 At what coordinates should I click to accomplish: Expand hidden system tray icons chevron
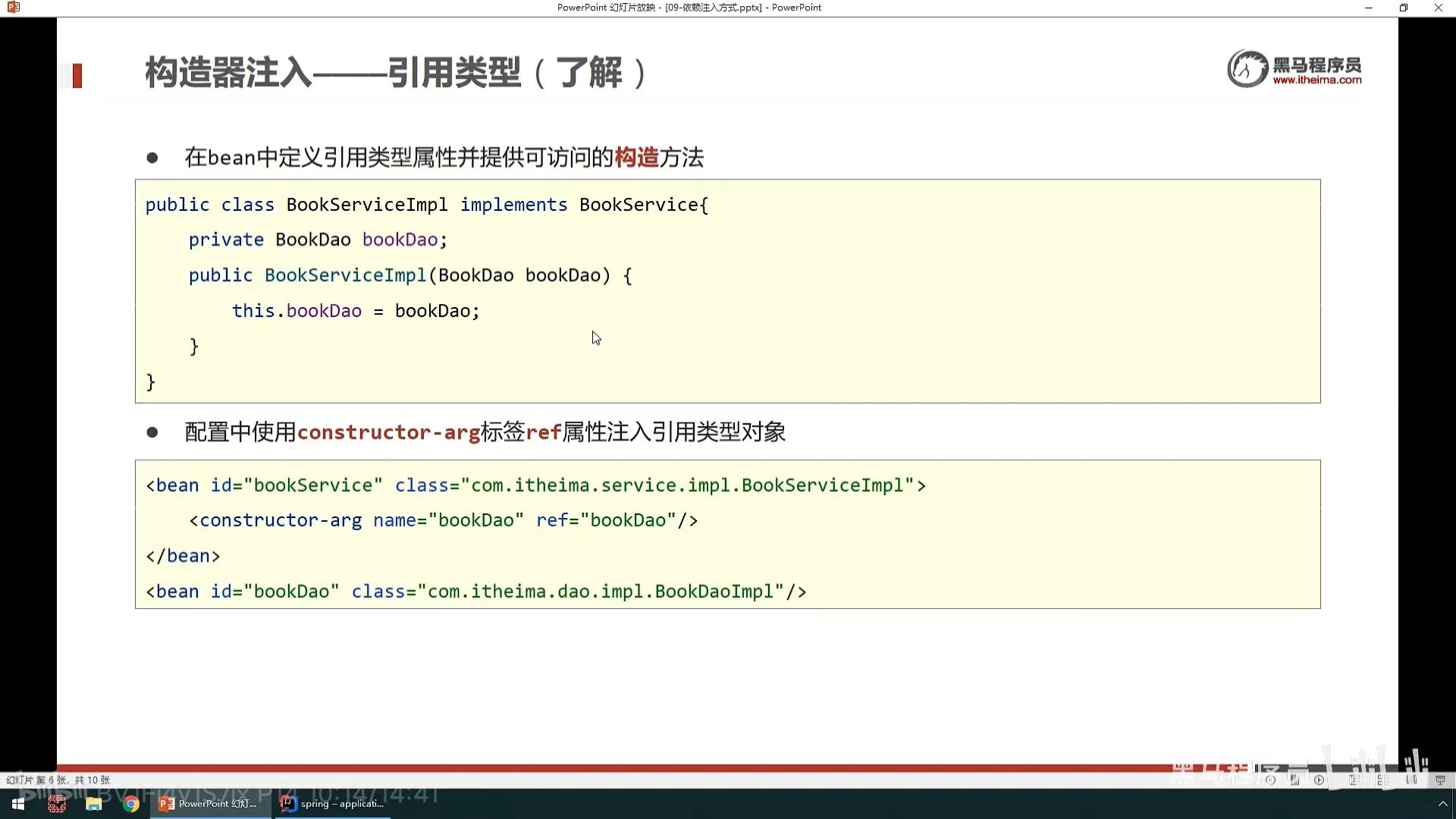tap(1442, 804)
